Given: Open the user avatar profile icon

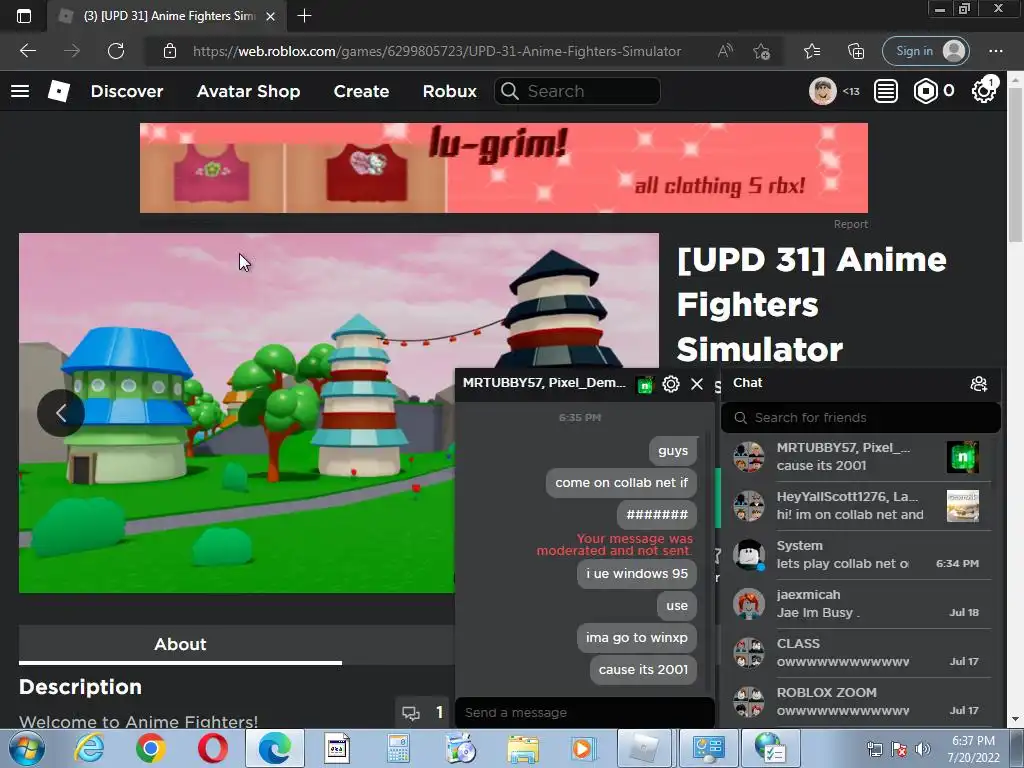Looking at the screenshot, I should (822, 91).
